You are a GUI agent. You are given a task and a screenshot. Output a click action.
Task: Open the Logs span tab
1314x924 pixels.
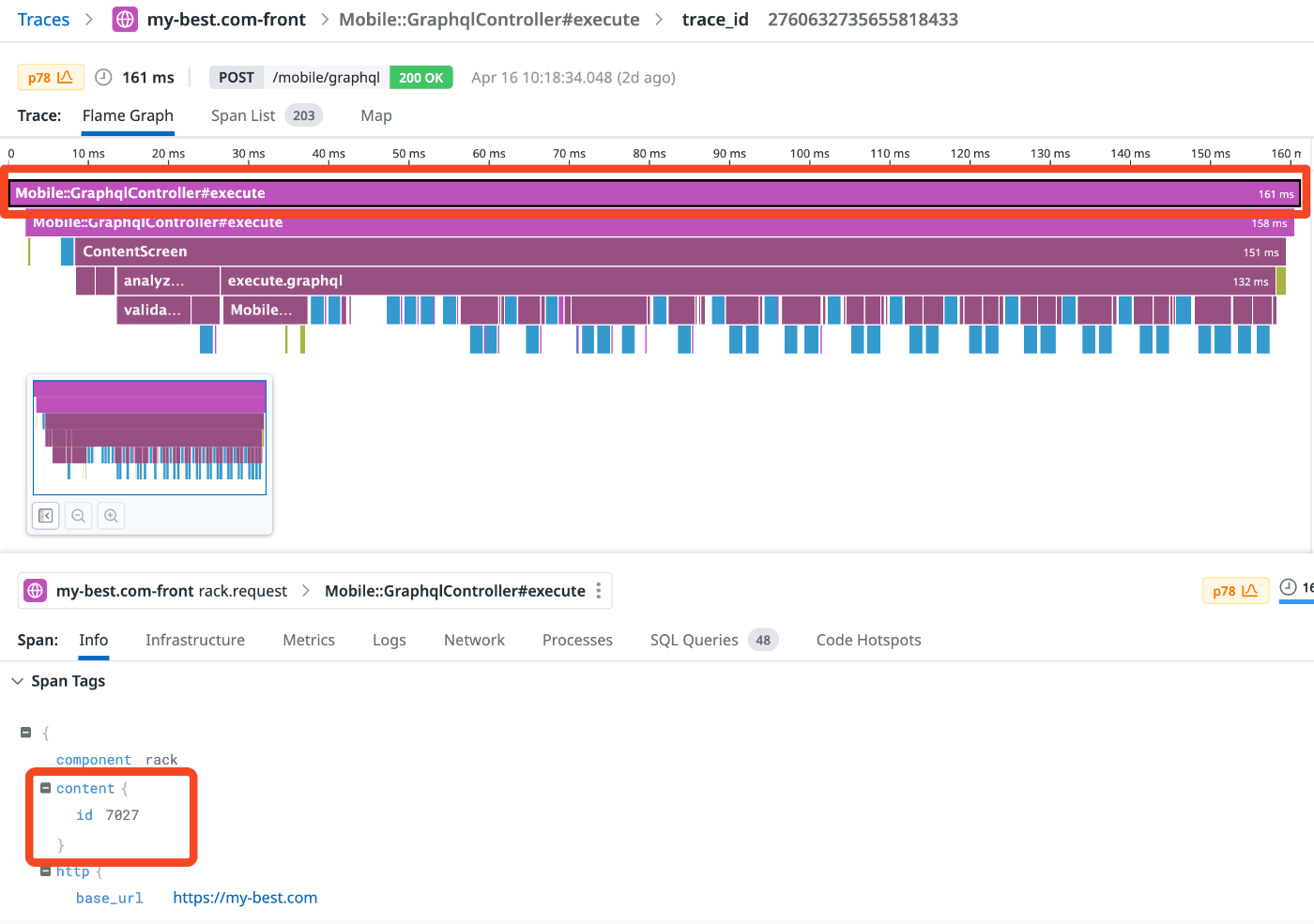pyautogui.click(x=390, y=640)
